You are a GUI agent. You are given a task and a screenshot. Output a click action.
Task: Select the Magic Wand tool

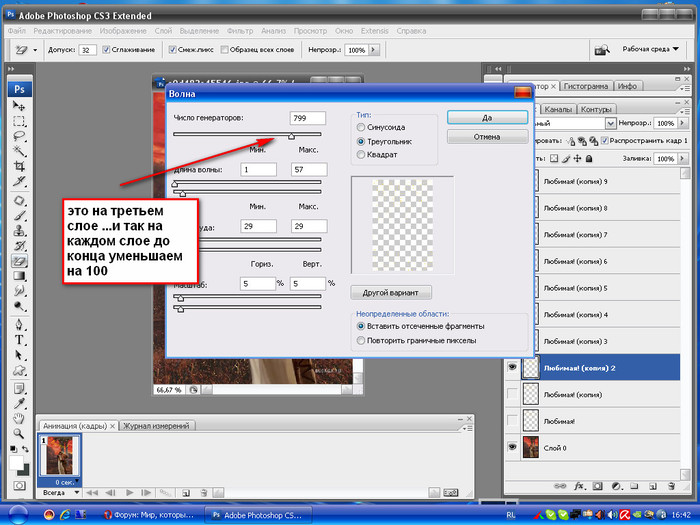coord(19,151)
